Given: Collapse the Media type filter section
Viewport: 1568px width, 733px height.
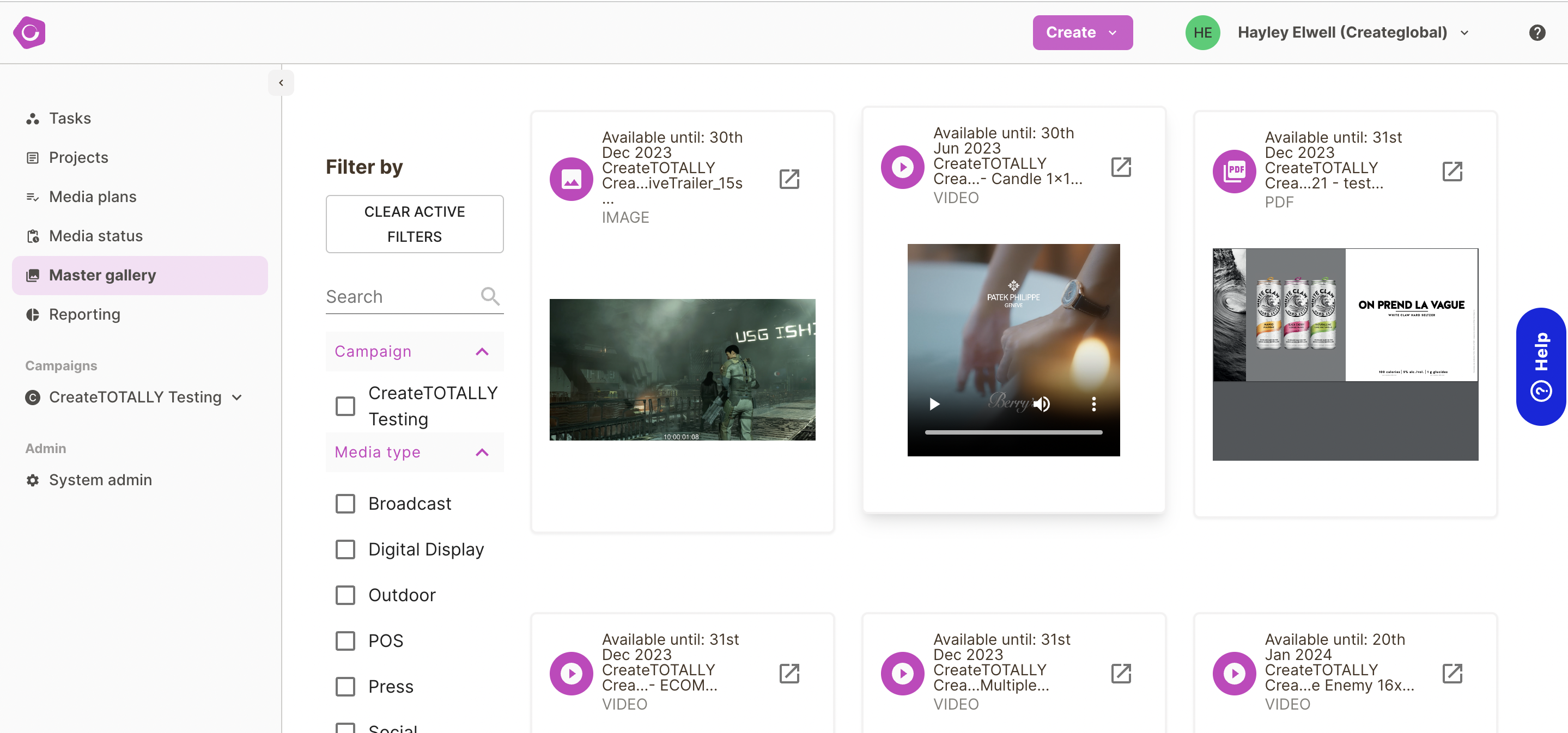Looking at the screenshot, I should pos(414,452).
